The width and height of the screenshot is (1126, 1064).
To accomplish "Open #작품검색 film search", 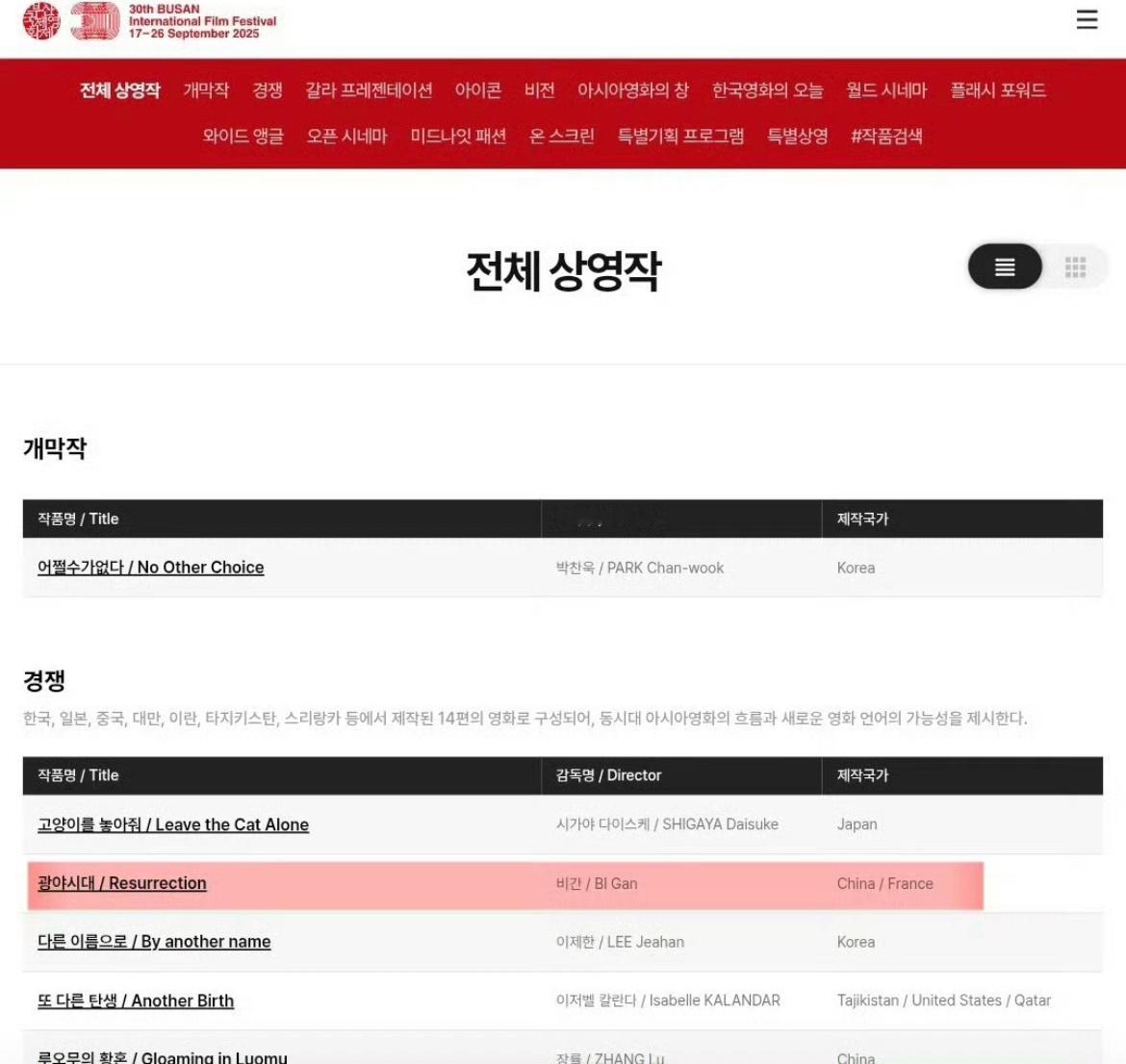I will coord(886,136).
